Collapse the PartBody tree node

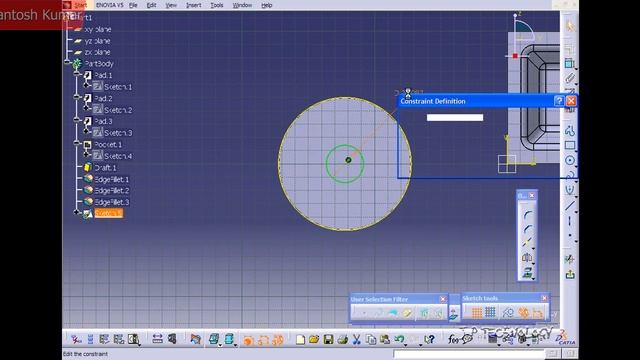67,62
